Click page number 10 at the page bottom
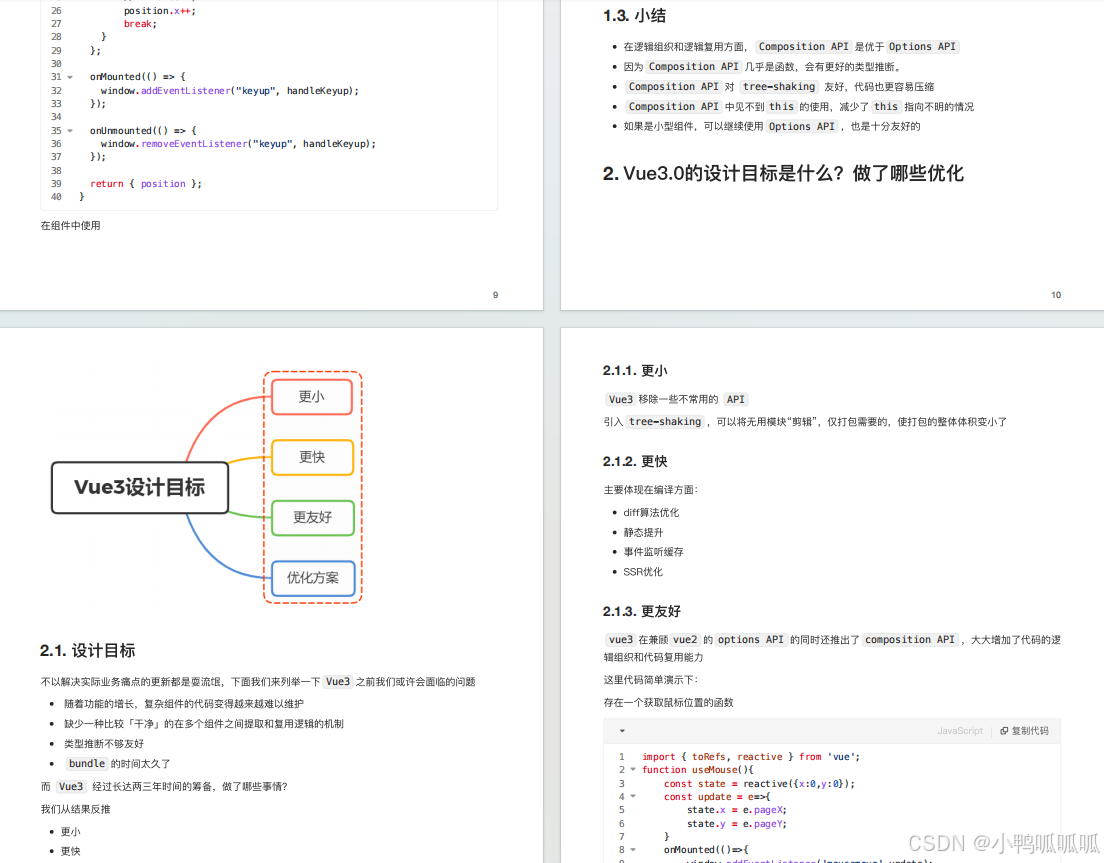This screenshot has height=863, width=1104. pyautogui.click(x=1056, y=295)
